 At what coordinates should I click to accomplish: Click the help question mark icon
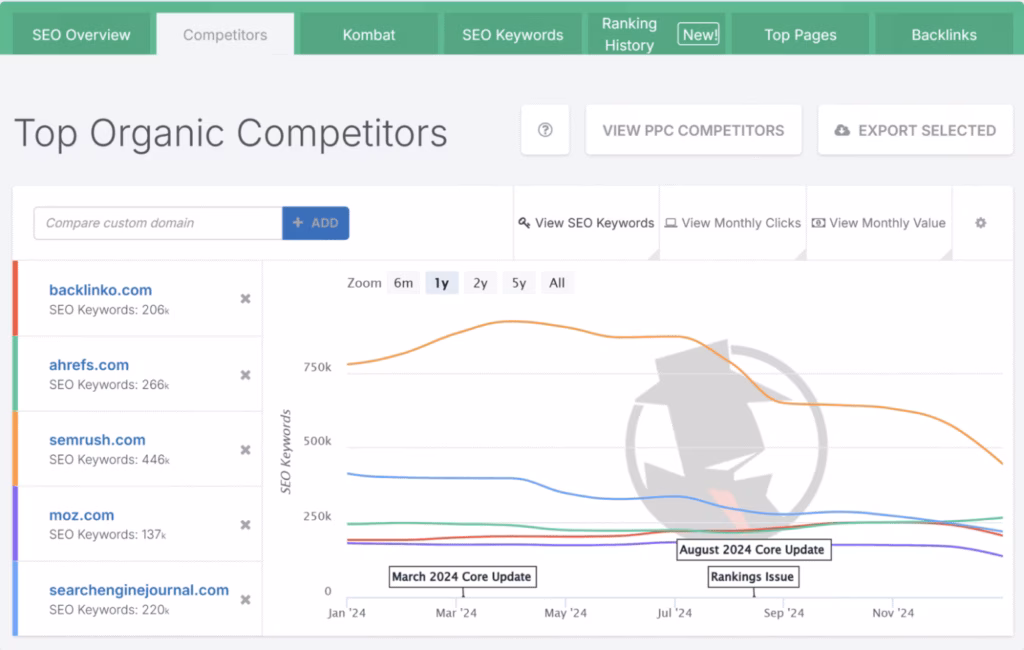coord(545,130)
